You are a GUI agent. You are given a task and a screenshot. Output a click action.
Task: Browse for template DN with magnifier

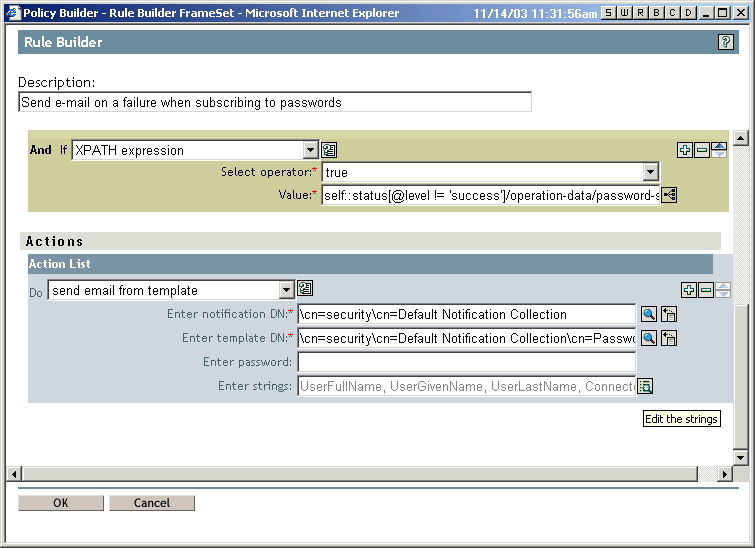[649, 338]
